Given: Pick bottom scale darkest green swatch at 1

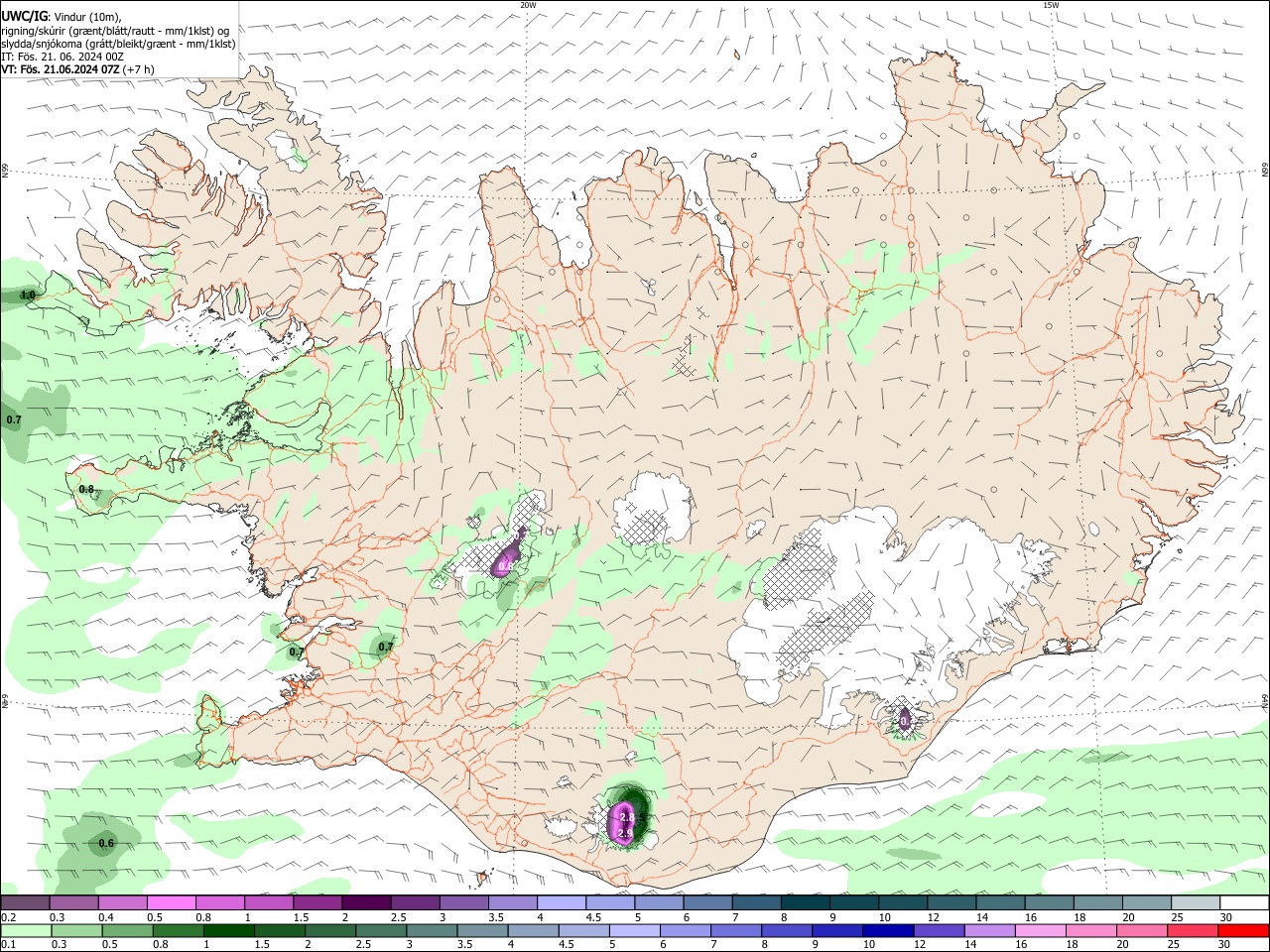Looking at the screenshot, I should click(x=228, y=930).
